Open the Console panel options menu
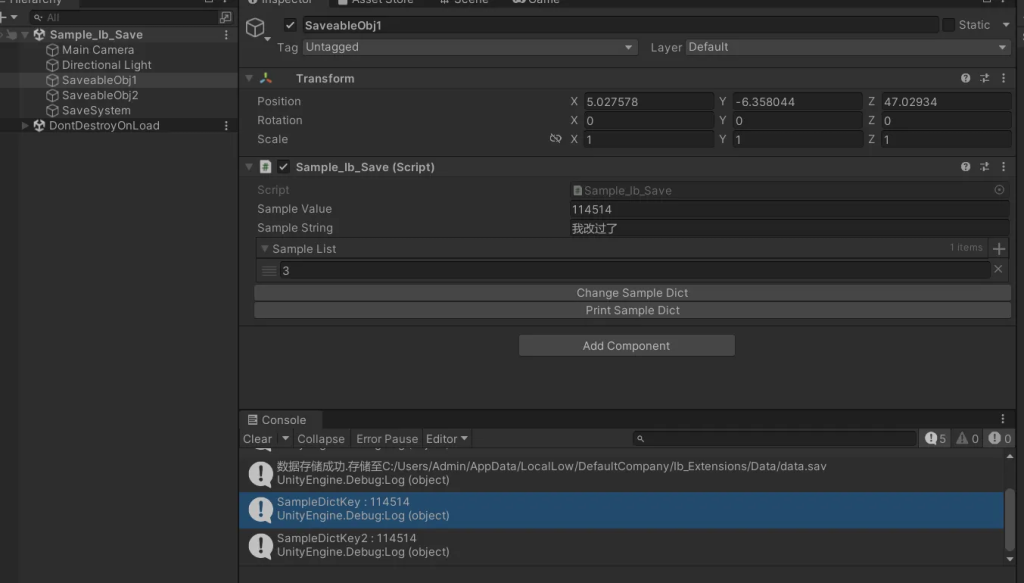The image size is (1024, 583). [x=1003, y=419]
